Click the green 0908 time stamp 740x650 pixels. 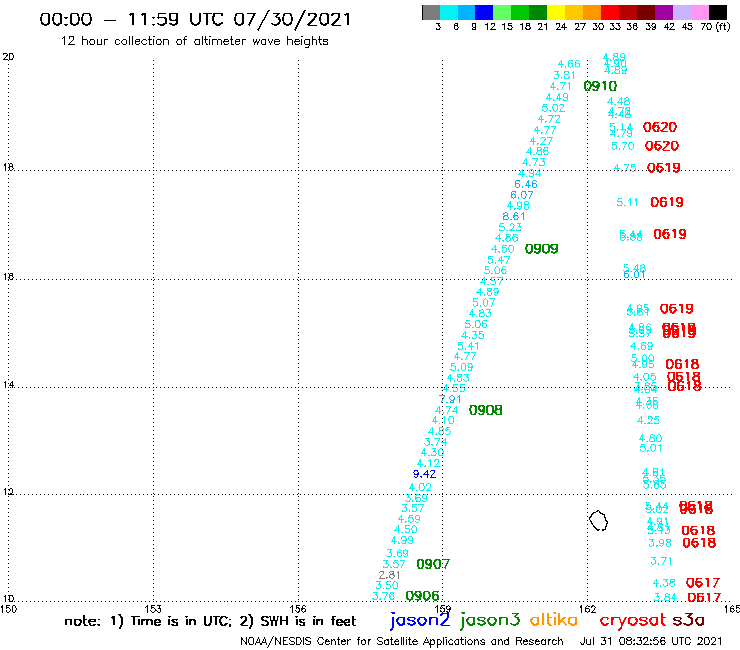point(486,410)
